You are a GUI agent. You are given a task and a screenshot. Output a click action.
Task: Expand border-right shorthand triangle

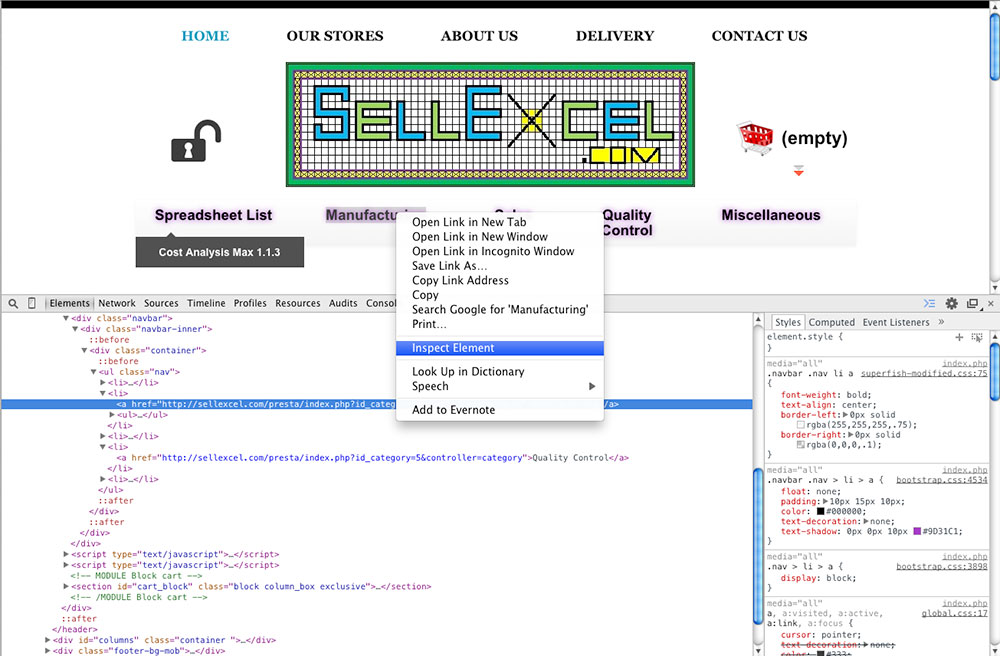852,435
